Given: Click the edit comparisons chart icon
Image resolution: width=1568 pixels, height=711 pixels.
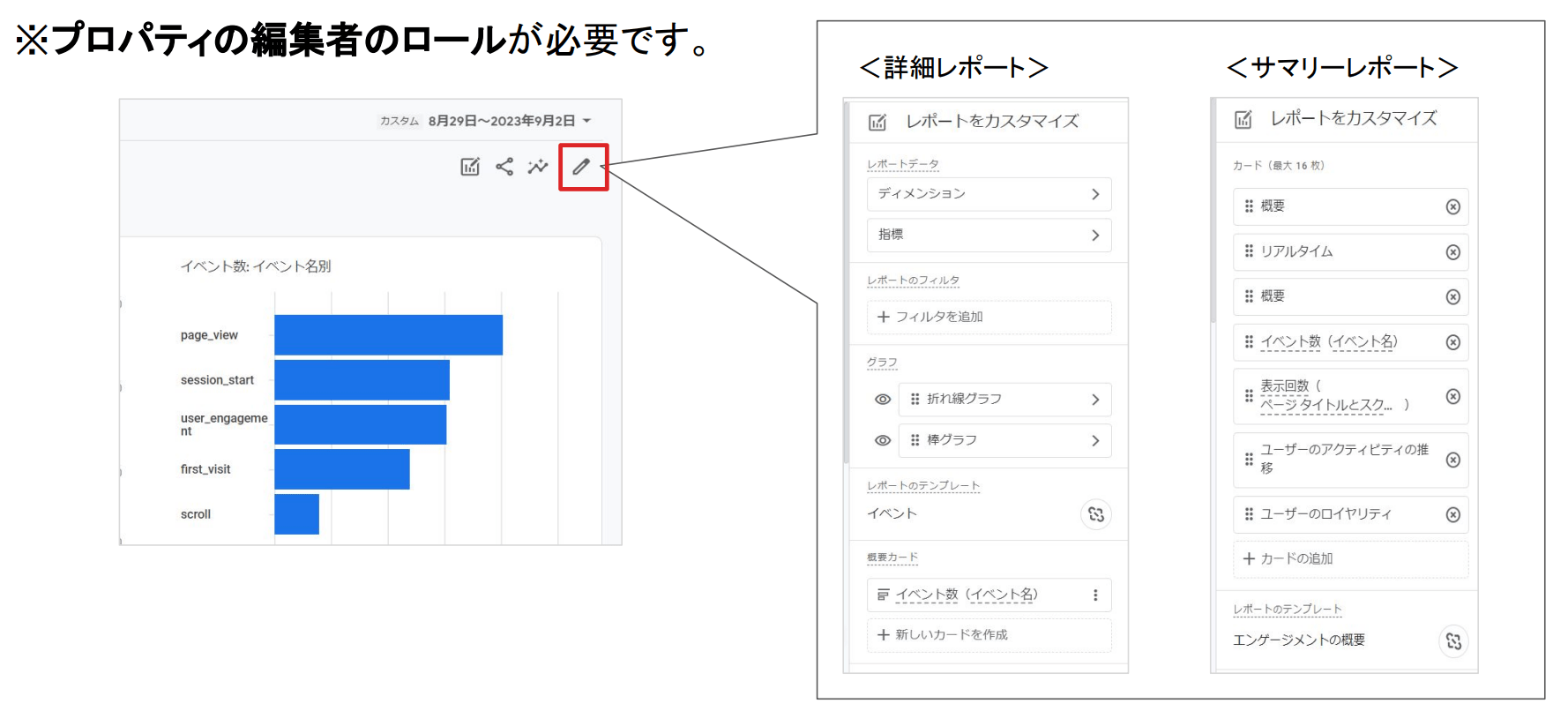Looking at the screenshot, I should (x=470, y=167).
